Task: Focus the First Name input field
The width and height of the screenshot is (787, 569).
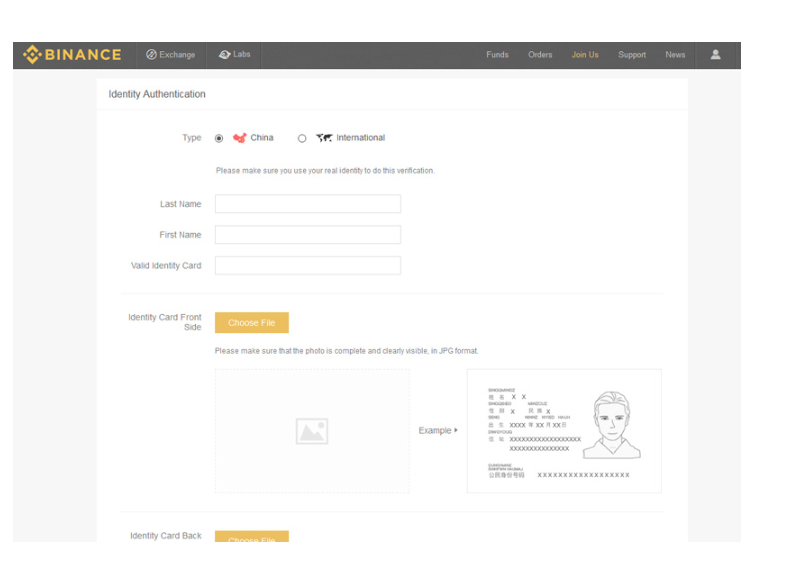Action: tap(307, 235)
